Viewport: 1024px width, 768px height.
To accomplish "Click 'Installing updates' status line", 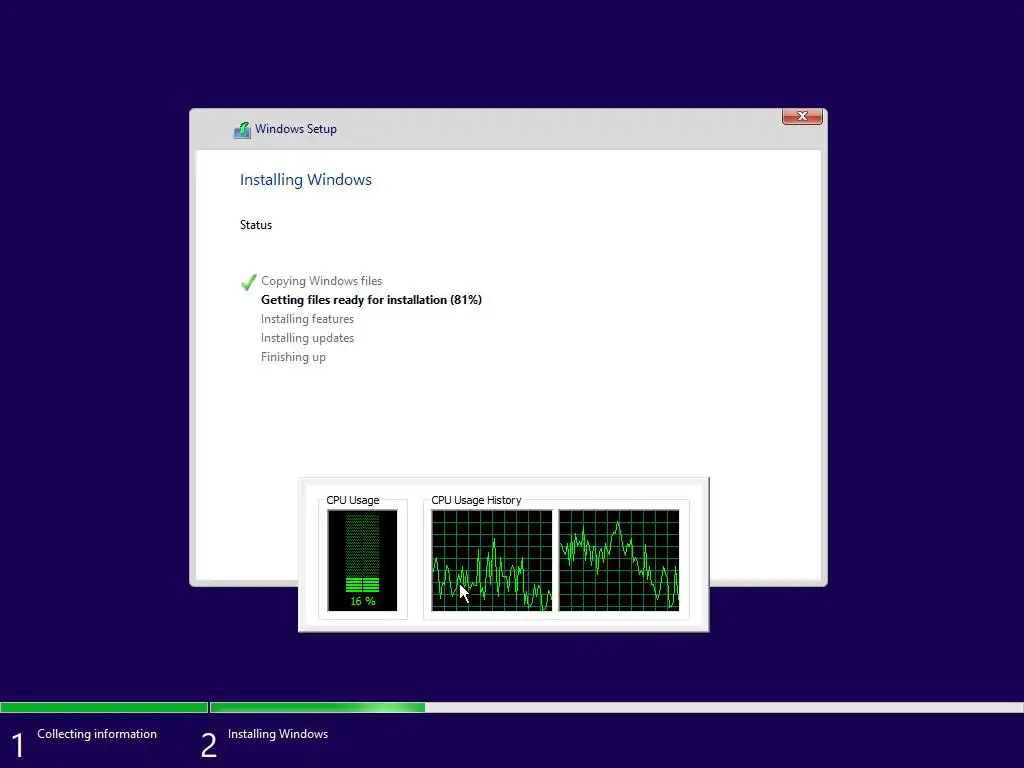I will [307, 338].
